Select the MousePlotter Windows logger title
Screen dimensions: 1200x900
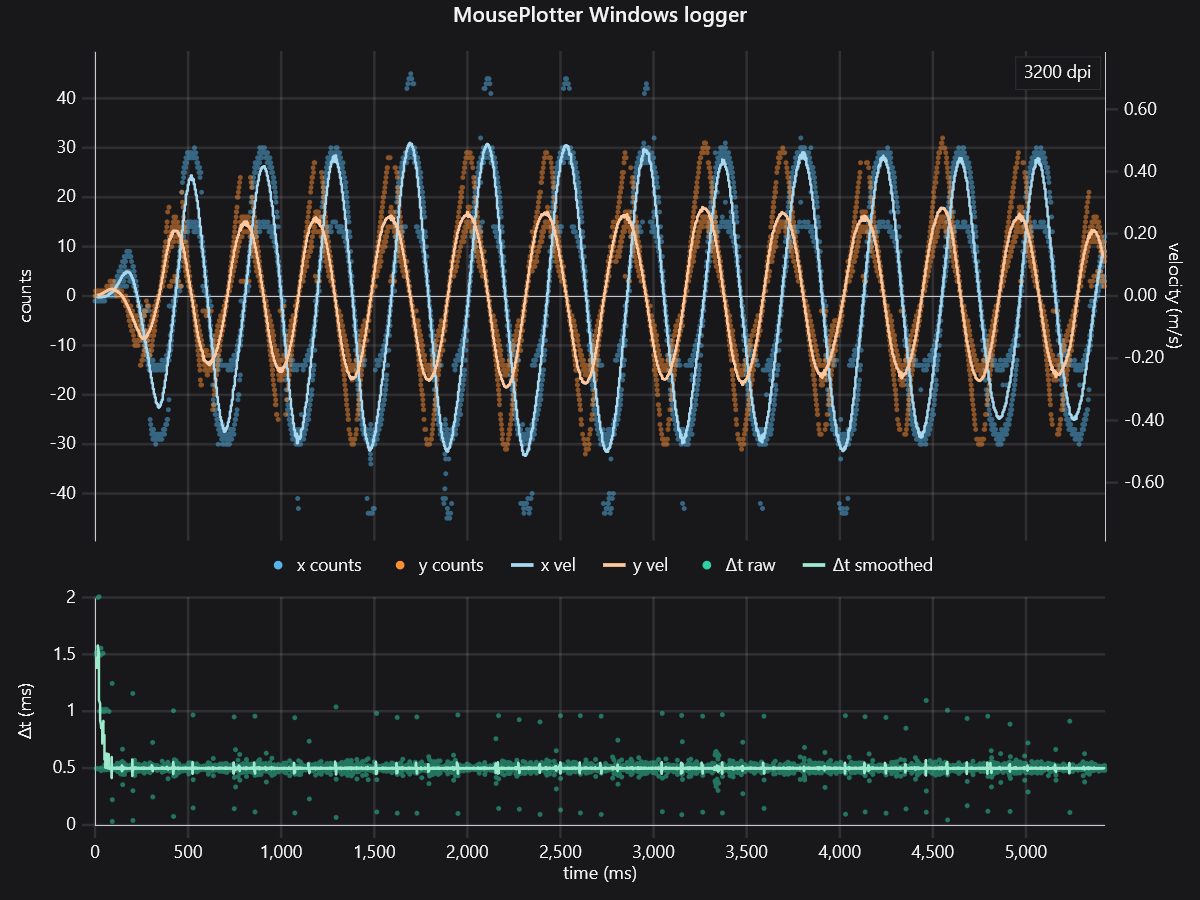point(600,16)
